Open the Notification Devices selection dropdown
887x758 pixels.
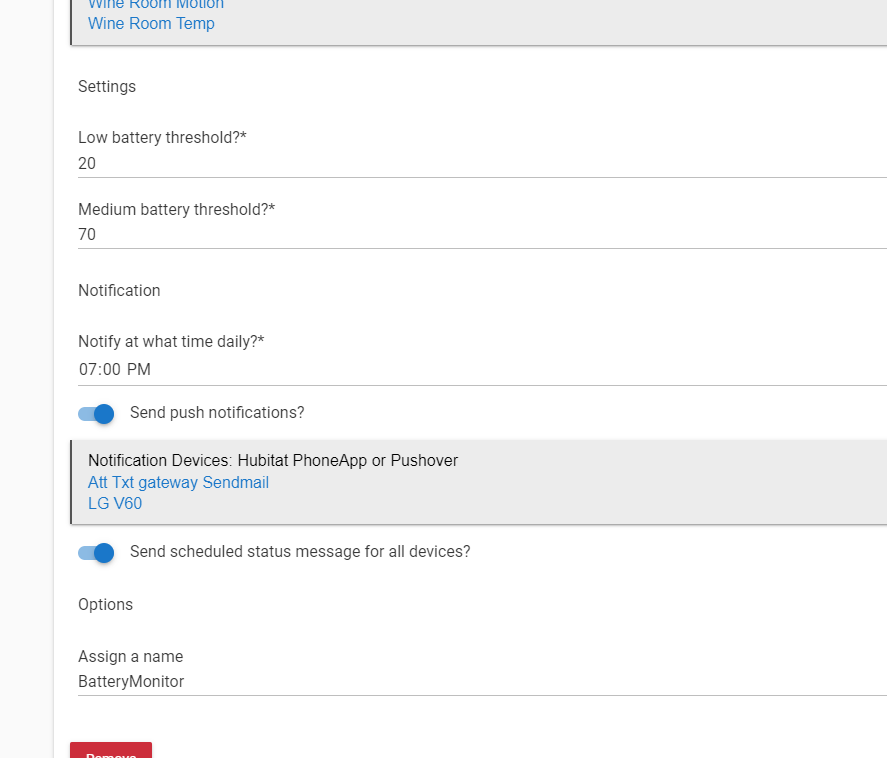[x=273, y=461]
